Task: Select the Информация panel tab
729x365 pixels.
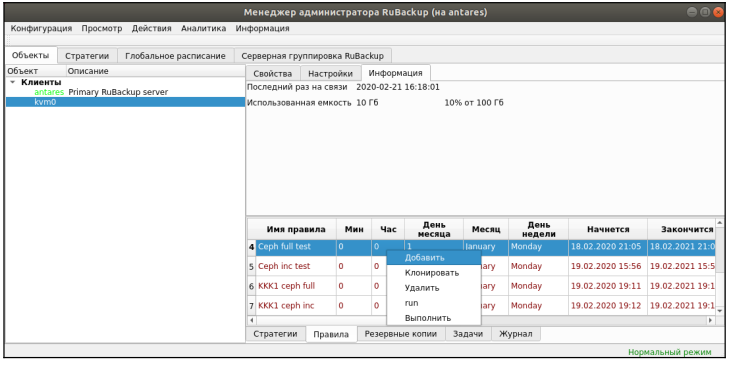Action: [x=395, y=73]
